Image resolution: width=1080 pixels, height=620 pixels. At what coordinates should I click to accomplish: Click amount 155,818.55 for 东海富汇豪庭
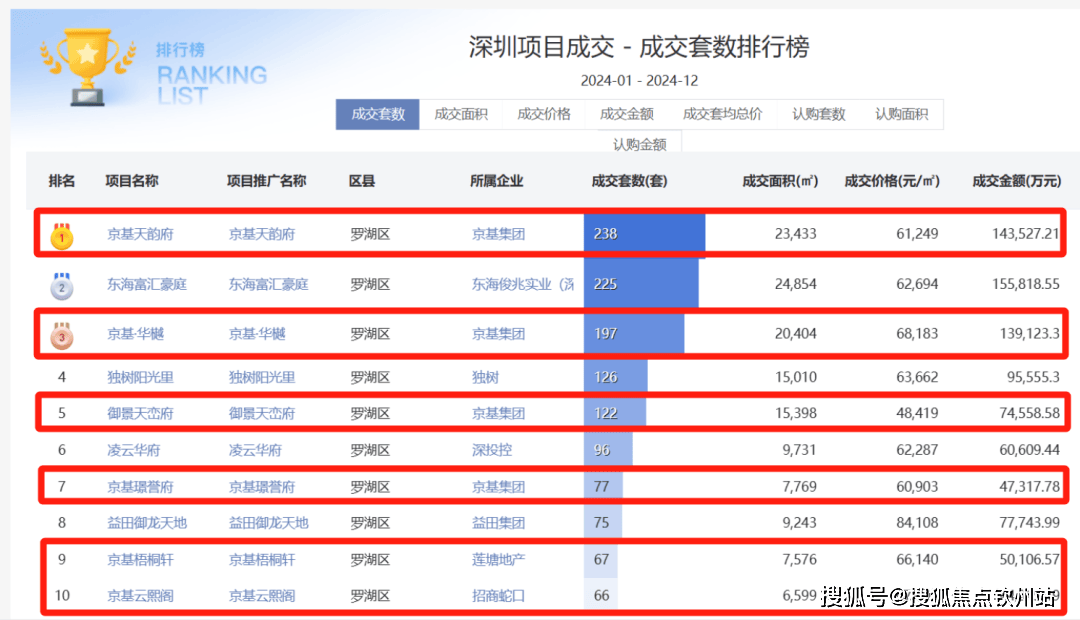tap(1026, 285)
